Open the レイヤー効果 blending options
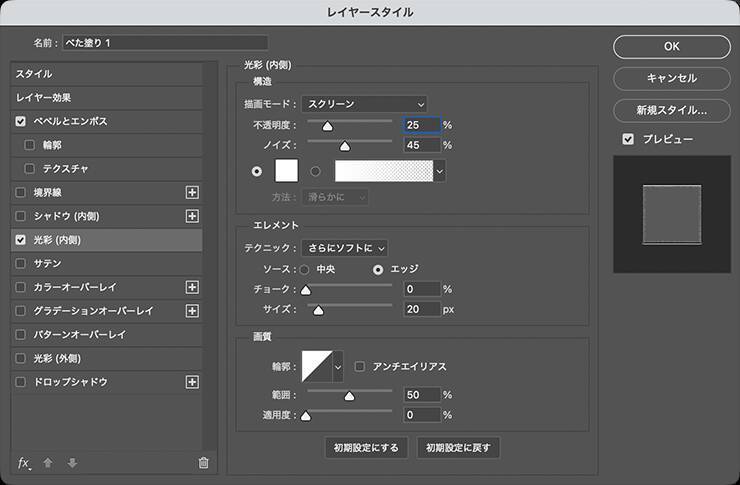 pos(107,98)
